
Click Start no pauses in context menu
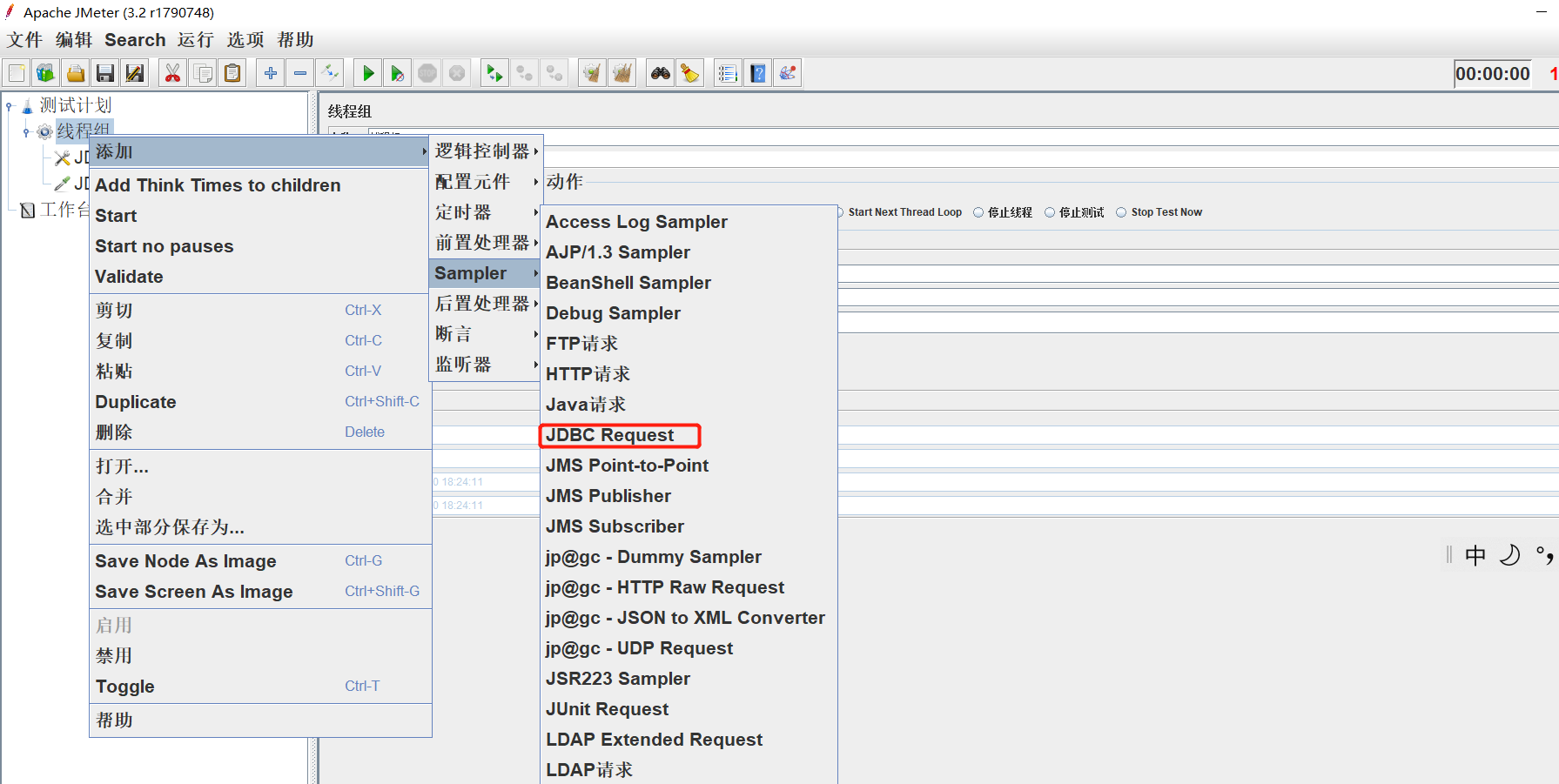(x=259, y=246)
